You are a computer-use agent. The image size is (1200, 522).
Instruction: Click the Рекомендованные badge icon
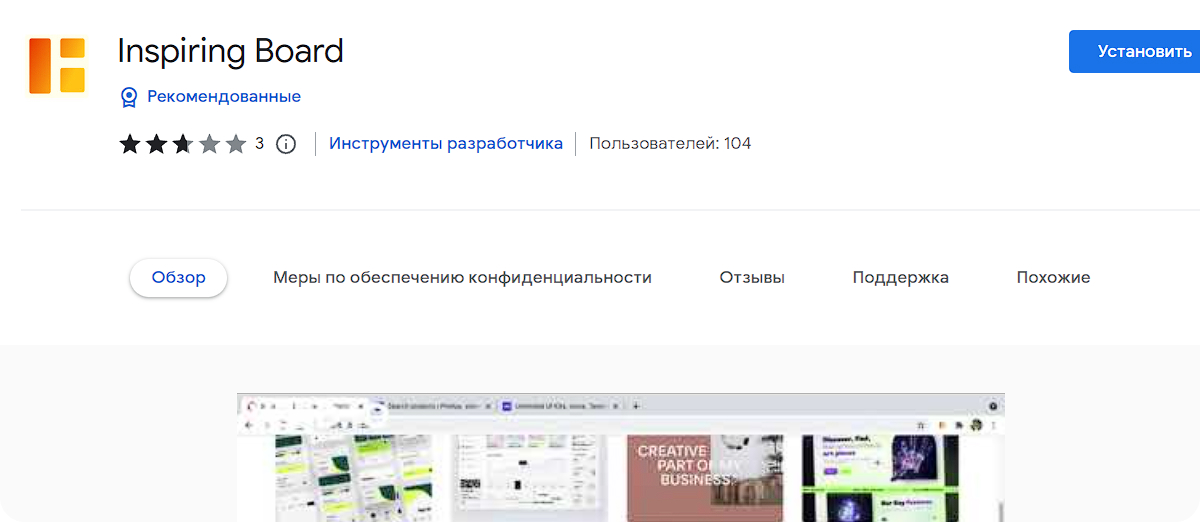(129, 97)
